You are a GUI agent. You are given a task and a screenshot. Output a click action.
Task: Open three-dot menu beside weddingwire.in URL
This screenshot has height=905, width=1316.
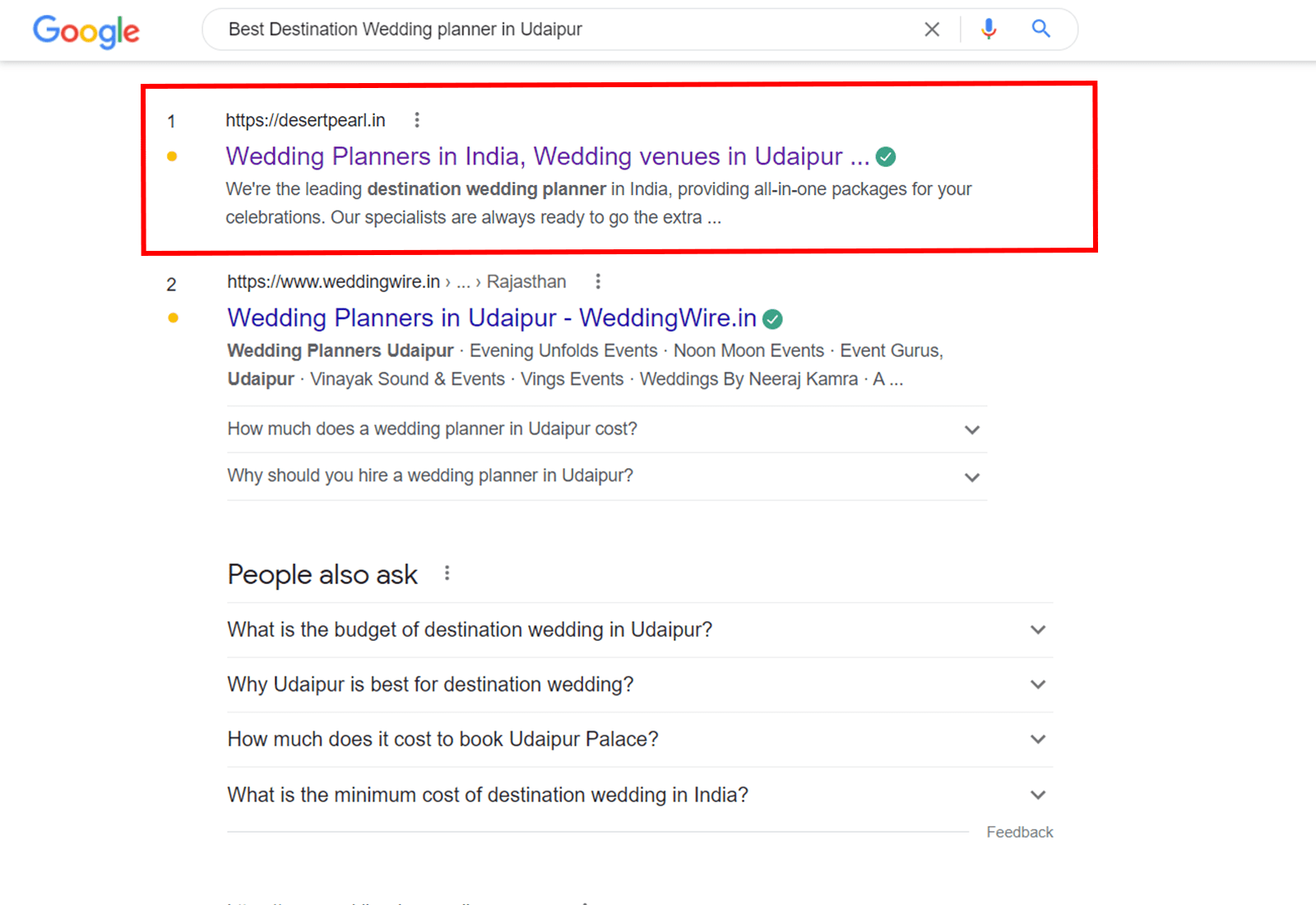[x=598, y=281]
